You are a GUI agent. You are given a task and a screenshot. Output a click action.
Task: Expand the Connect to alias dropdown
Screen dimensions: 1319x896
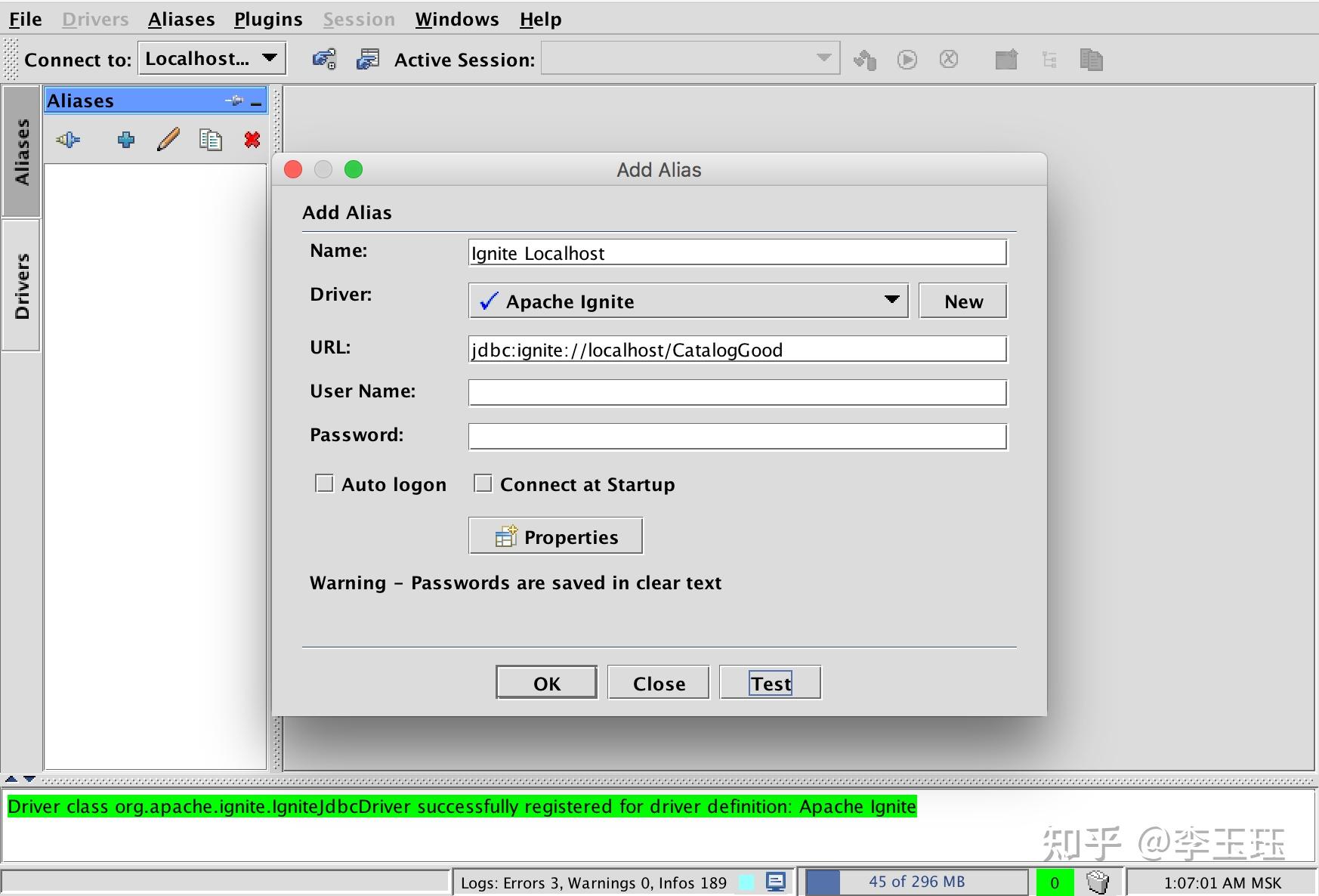[x=212, y=59]
